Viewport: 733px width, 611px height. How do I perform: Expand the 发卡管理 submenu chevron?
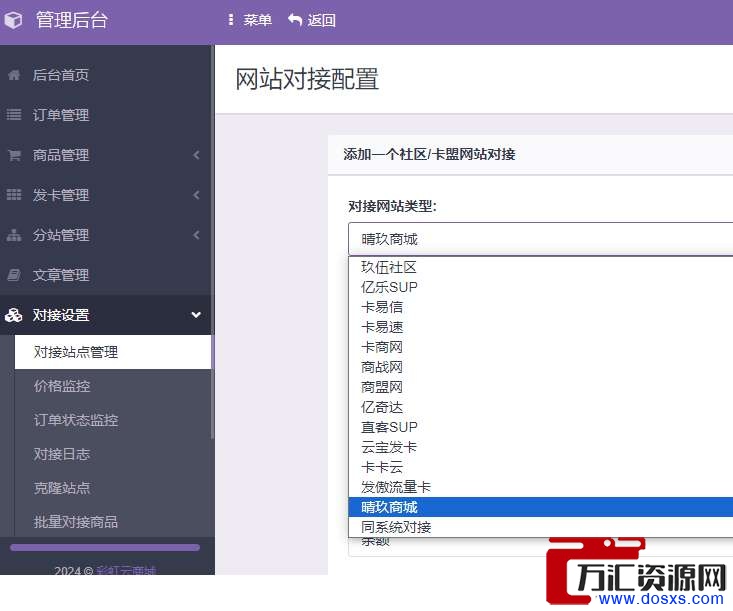click(x=196, y=194)
